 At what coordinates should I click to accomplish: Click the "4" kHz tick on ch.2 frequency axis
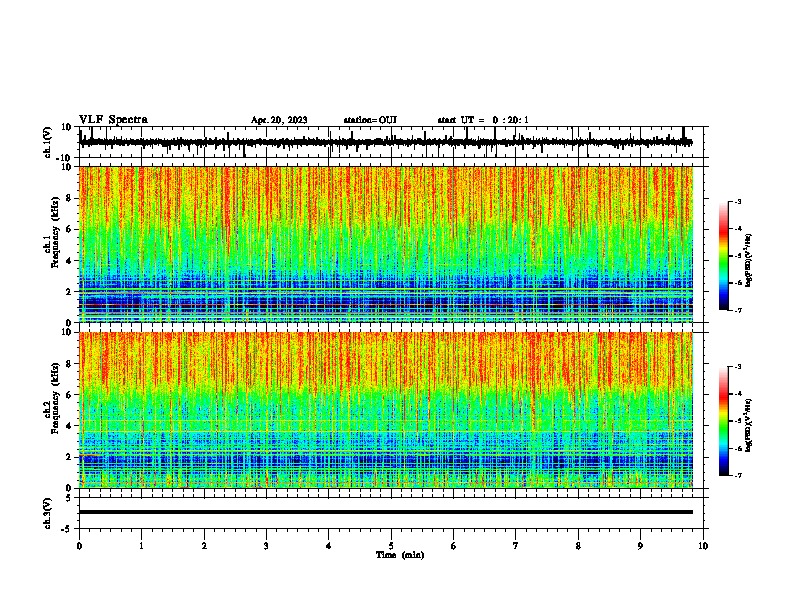tap(69, 426)
